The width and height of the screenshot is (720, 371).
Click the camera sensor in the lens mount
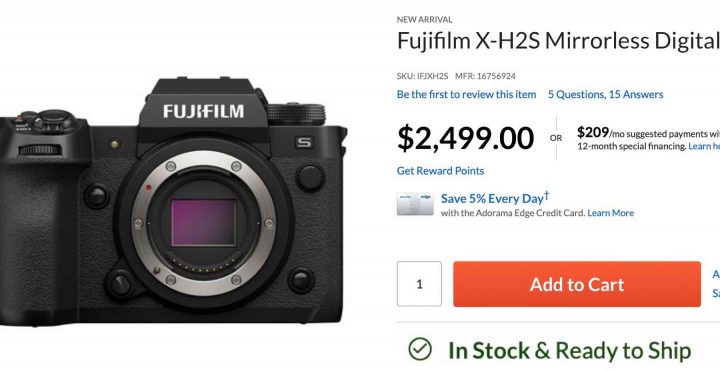[x=203, y=222]
